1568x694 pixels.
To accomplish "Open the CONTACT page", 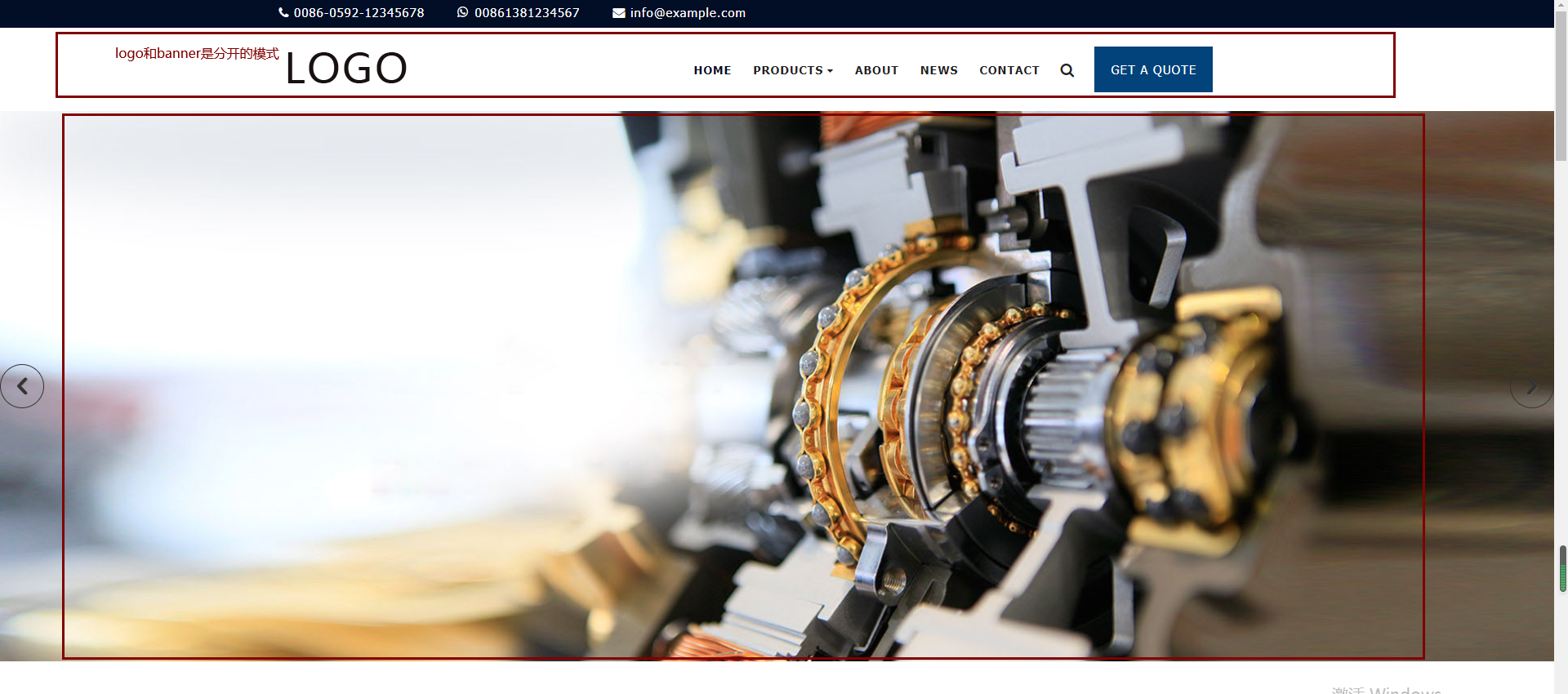I will pyautogui.click(x=1009, y=70).
